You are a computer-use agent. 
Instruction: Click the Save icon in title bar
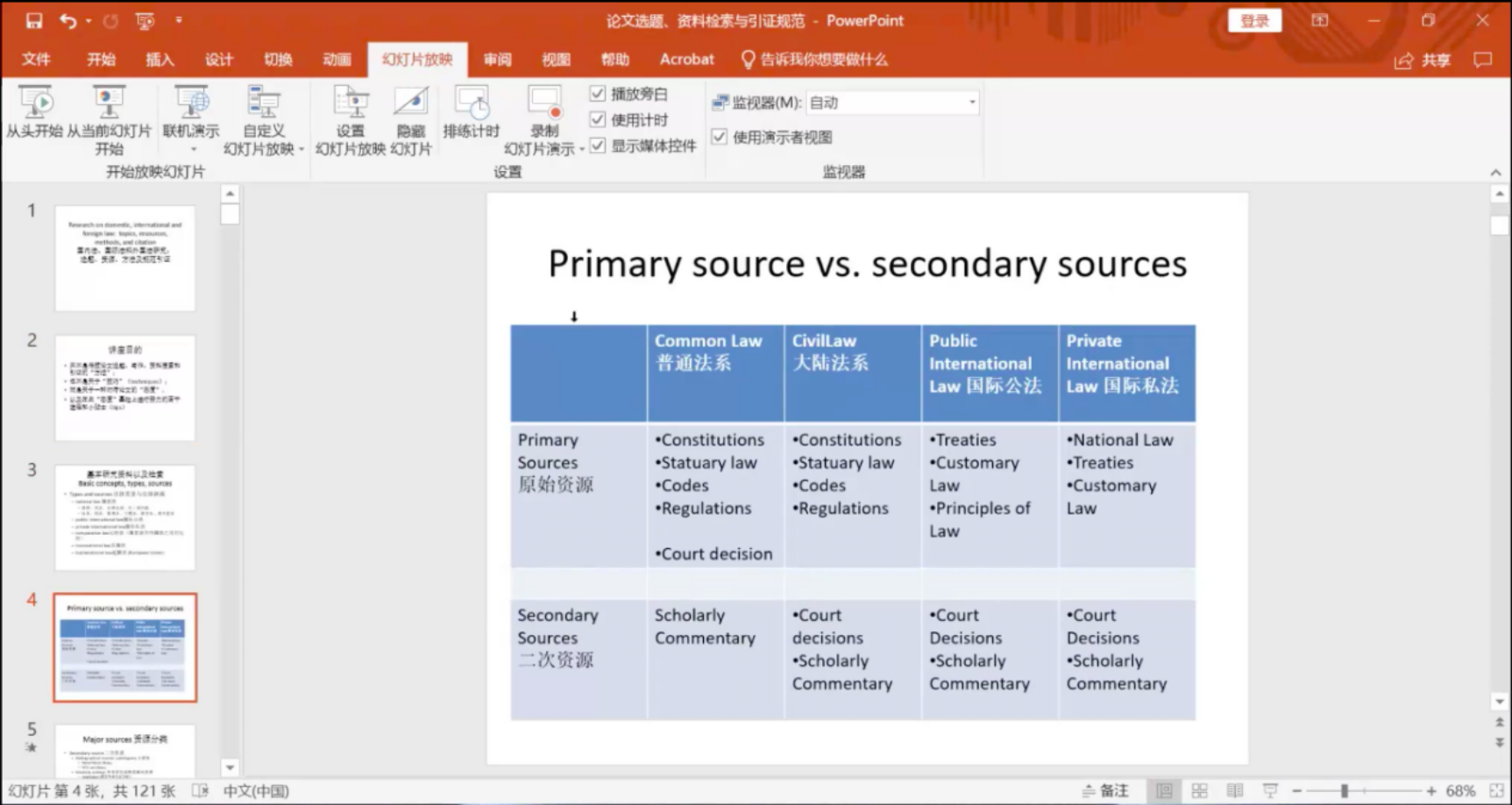coord(33,20)
